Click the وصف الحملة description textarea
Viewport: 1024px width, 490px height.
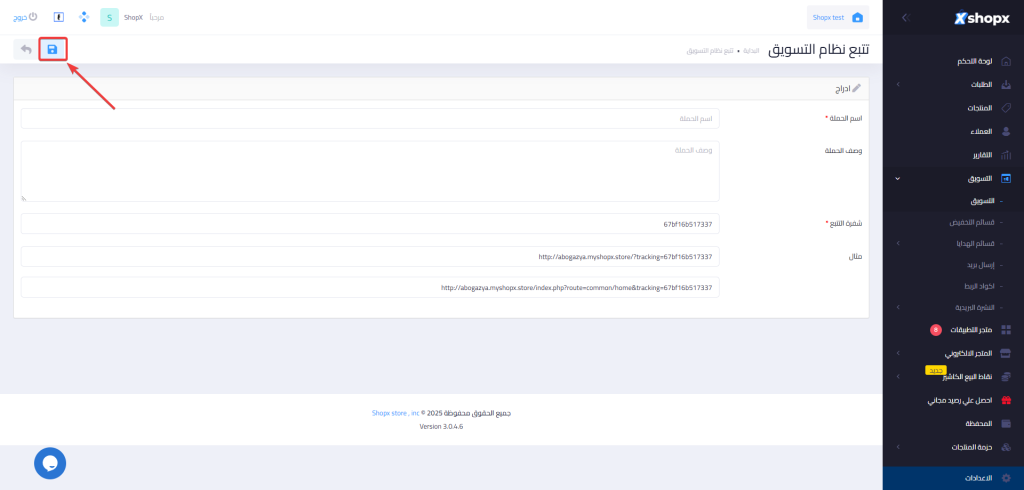tap(370, 171)
